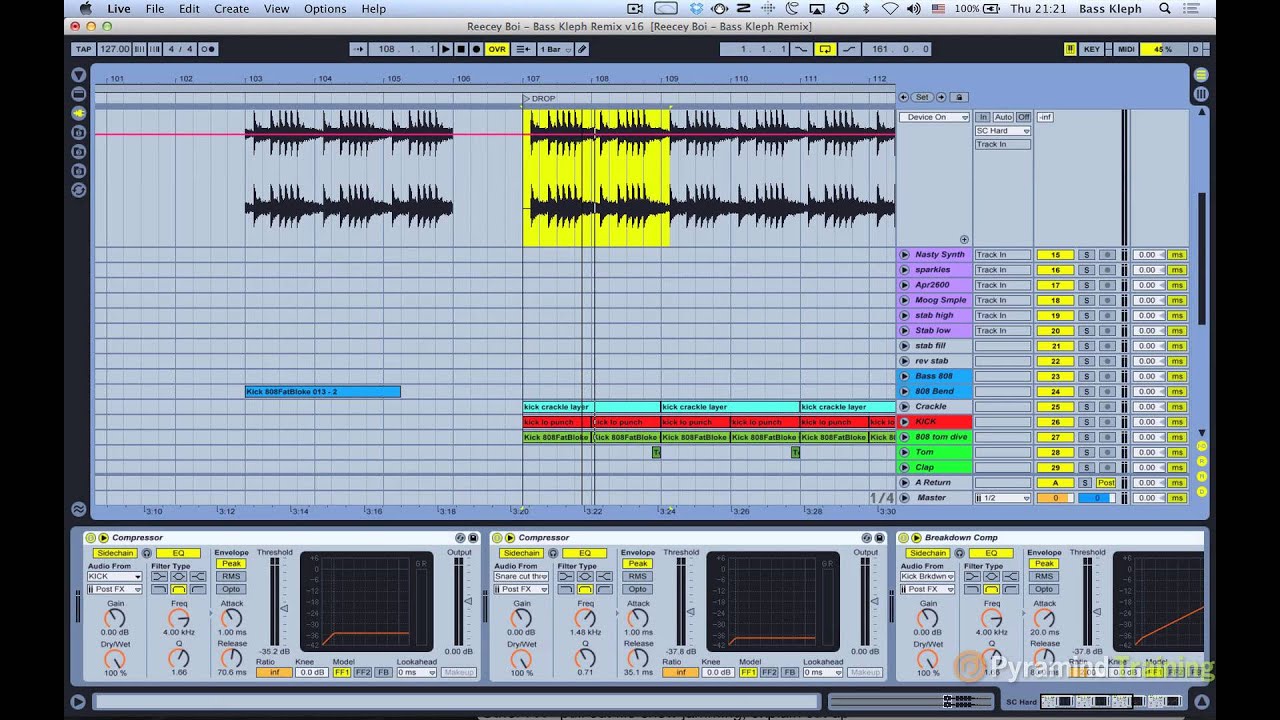
Task: Open KICK Audio From dropdown
Action: (x=115, y=577)
